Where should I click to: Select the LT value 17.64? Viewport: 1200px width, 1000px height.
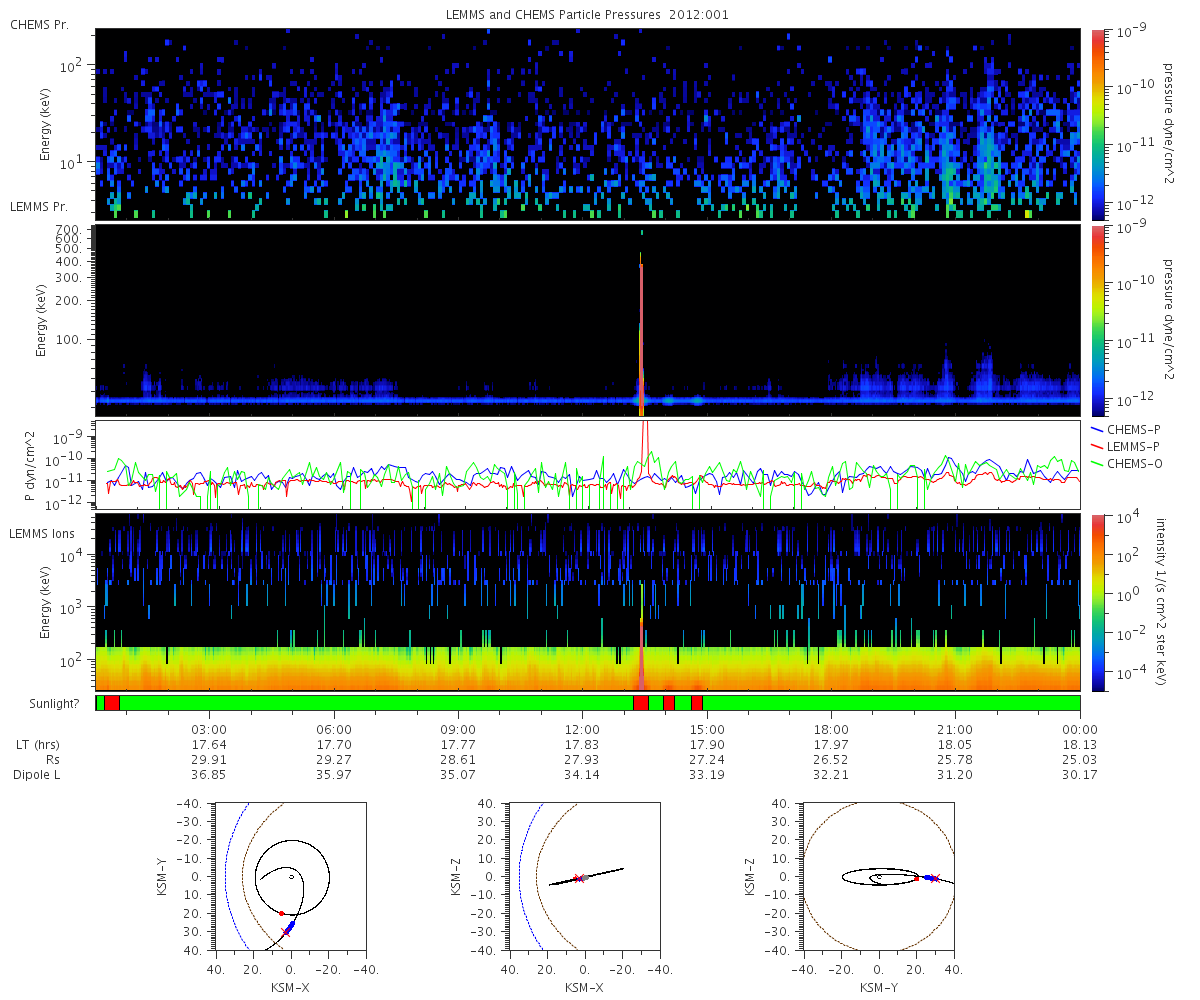tap(209, 744)
